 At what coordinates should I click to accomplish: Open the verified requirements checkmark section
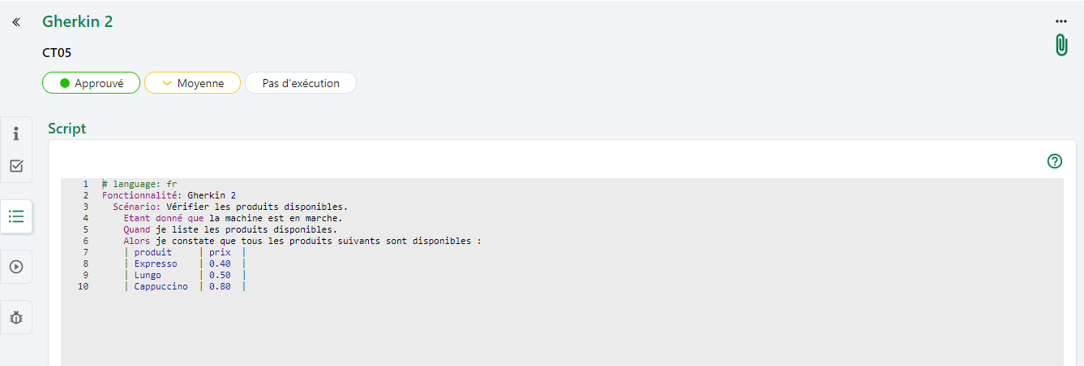[x=17, y=166]
